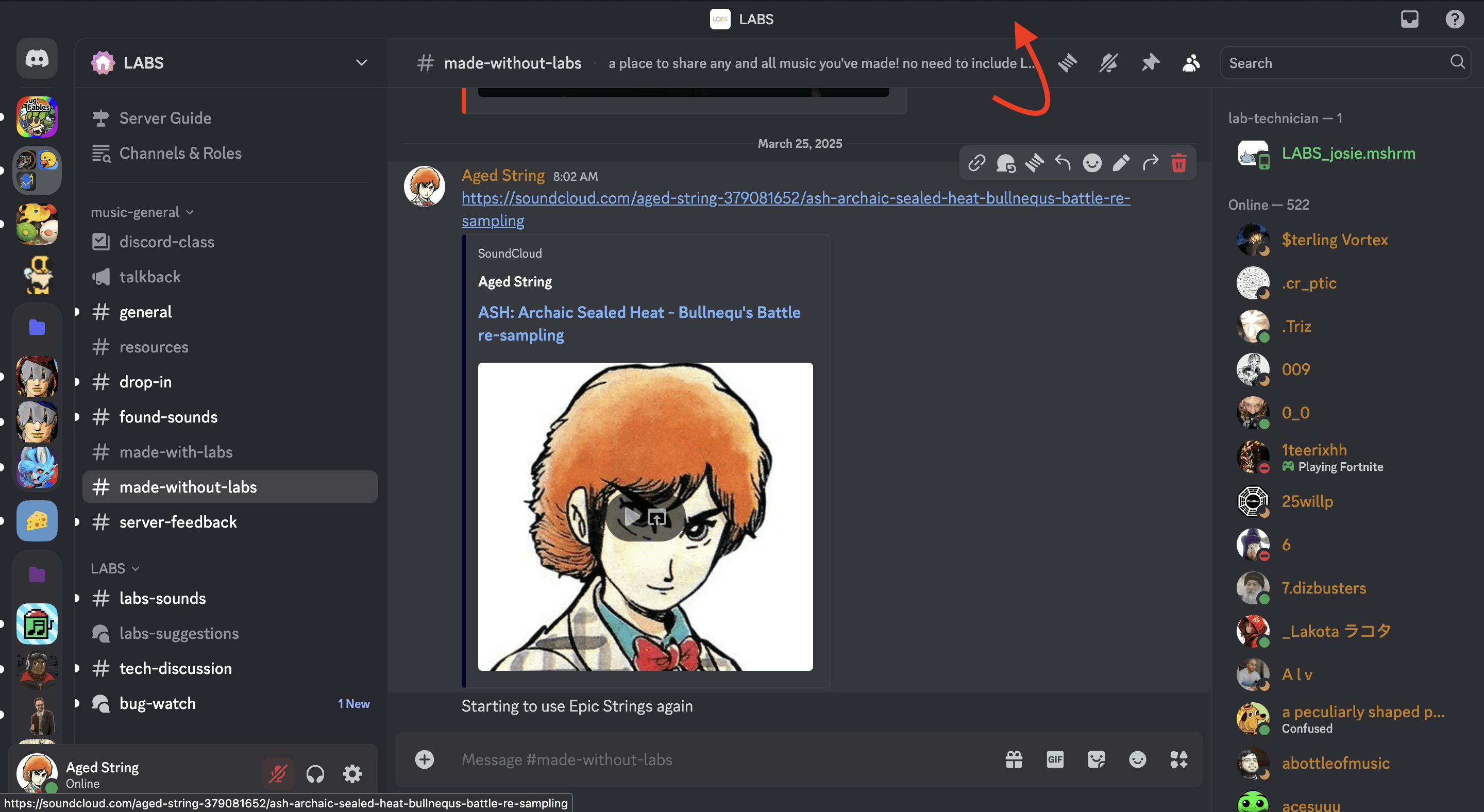Screen dimensions: 1484x812
Task: Open the ASH: Archaic Sealed Heat embed title
Action: click(639, 324)
